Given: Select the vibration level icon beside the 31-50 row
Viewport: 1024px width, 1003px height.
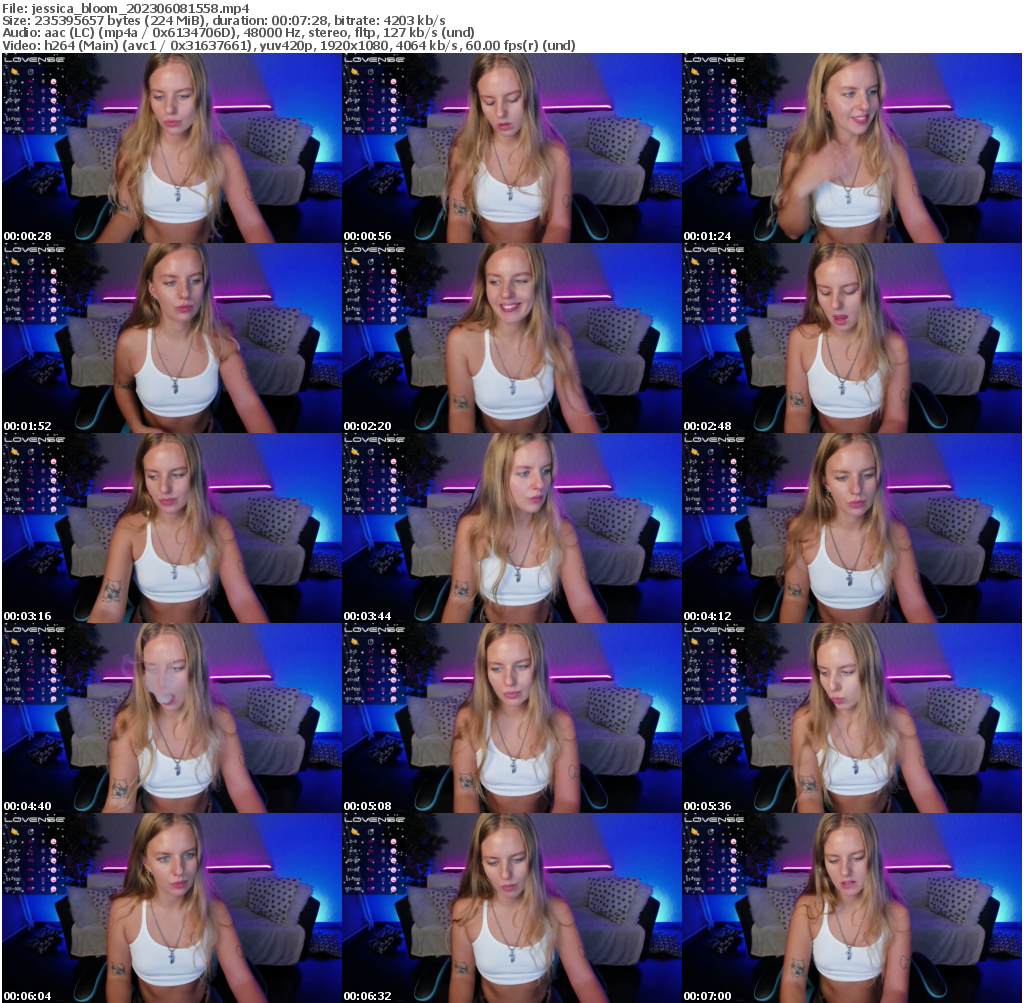Looking at the screenshot, I should tap(43, 110).
